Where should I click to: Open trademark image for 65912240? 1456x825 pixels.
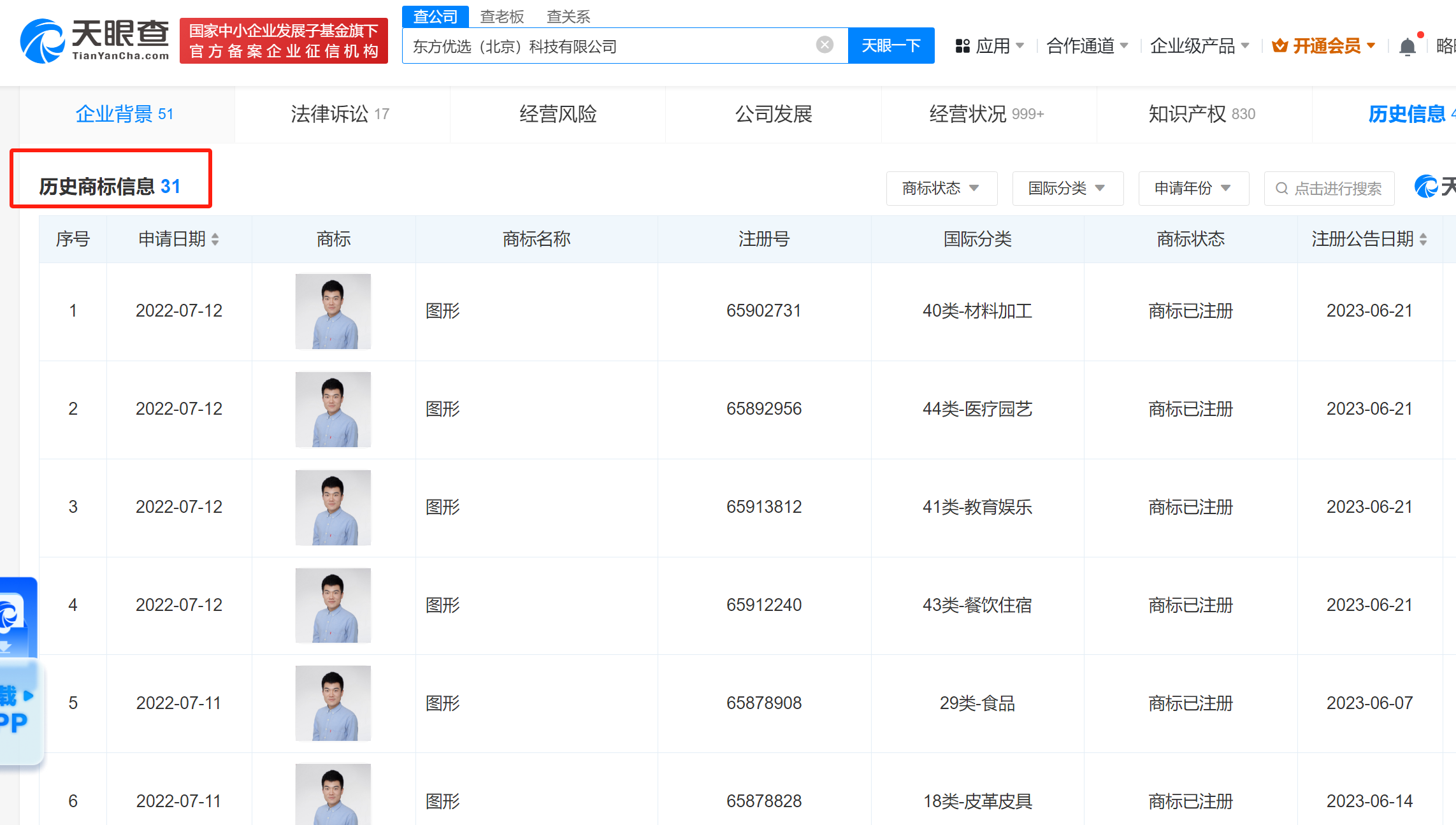(333, 605)
